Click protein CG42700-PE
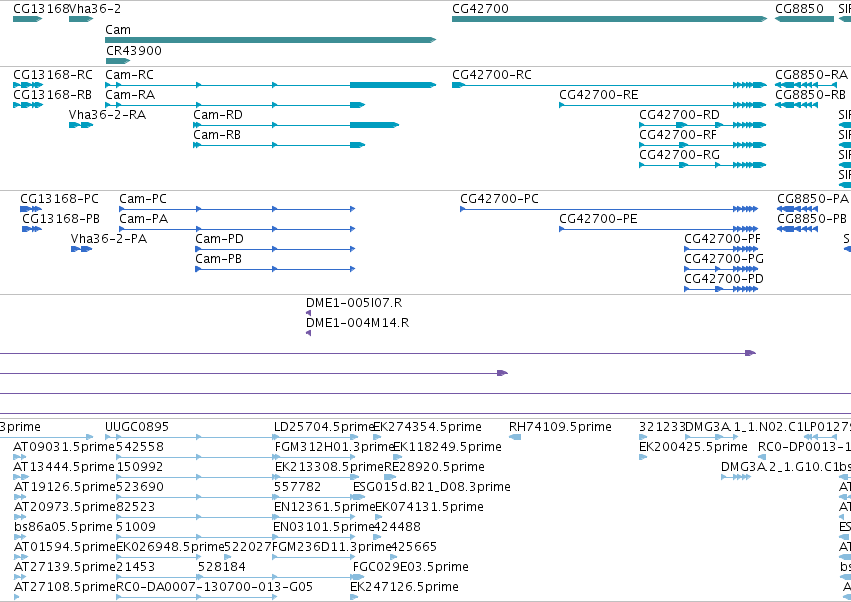This screenshot has height=602, width=851. point(658,229)
